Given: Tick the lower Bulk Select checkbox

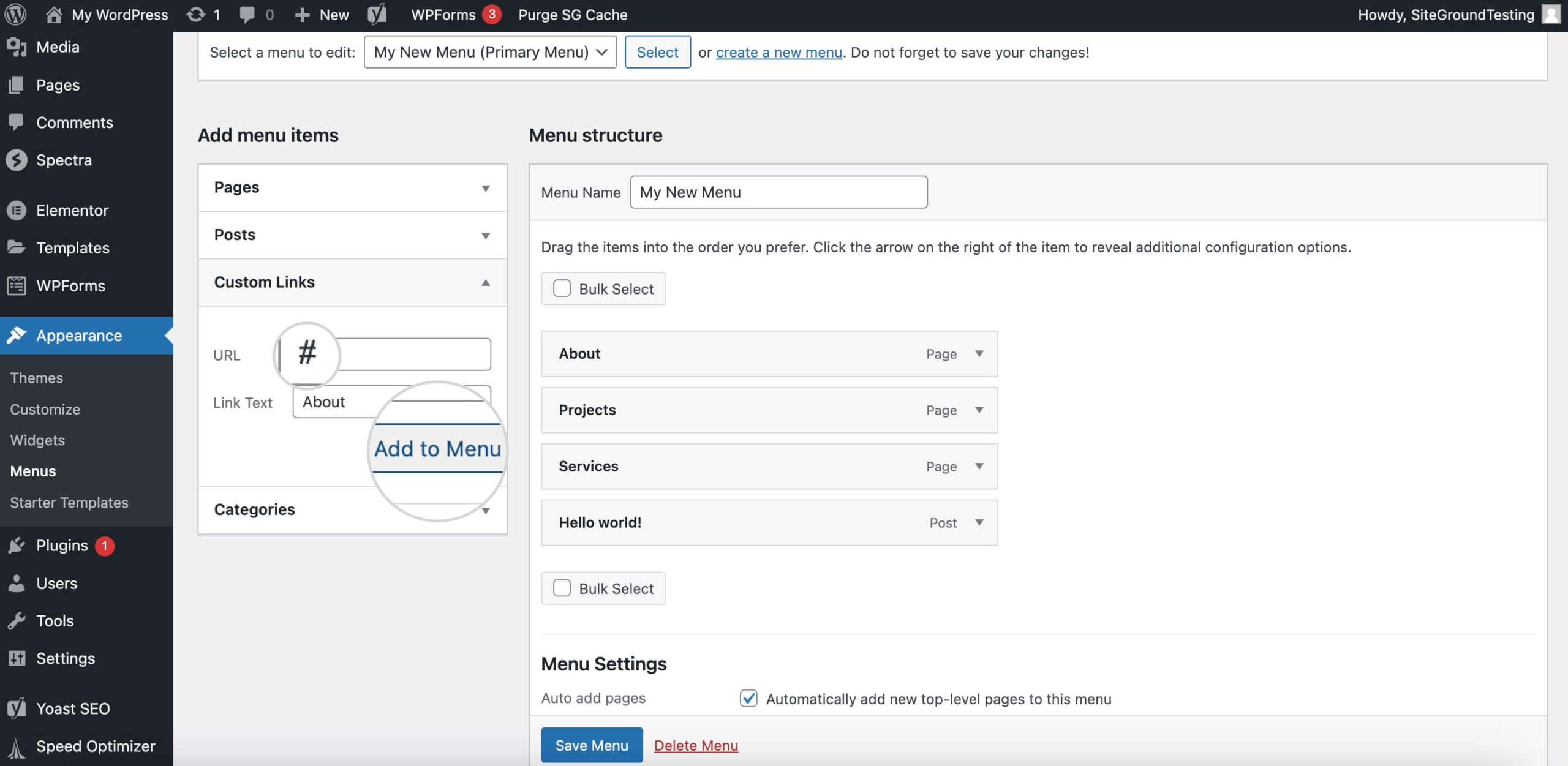Looking at the screenshot, I should tap(562, 588).
